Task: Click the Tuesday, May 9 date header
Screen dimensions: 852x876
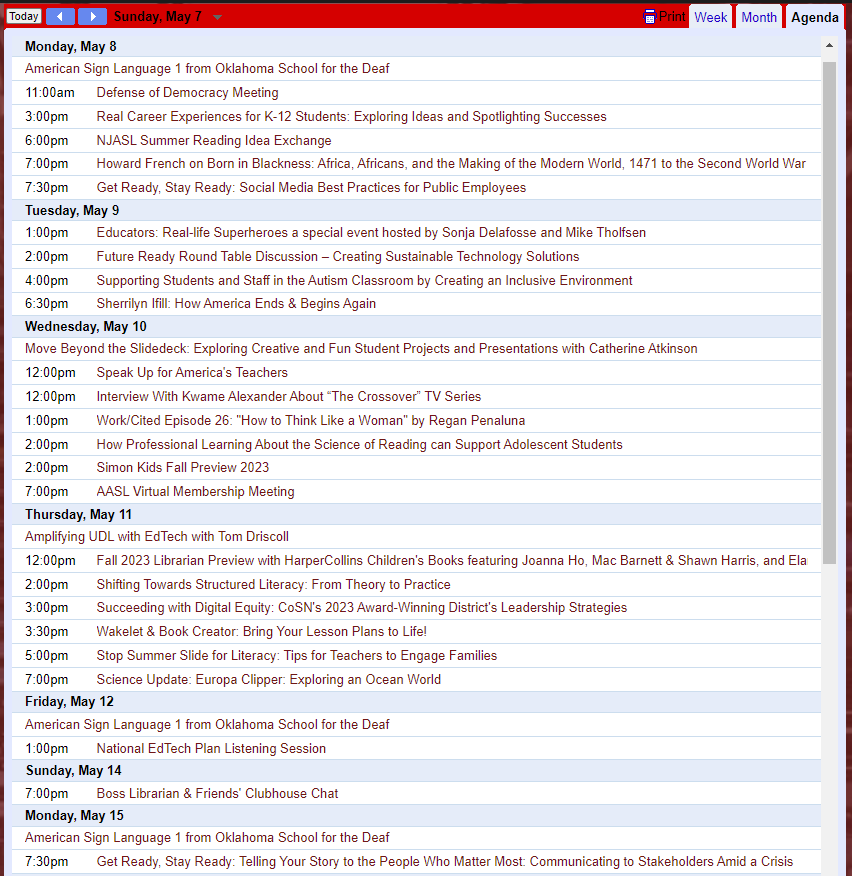Action: click(x=72, y=211)
